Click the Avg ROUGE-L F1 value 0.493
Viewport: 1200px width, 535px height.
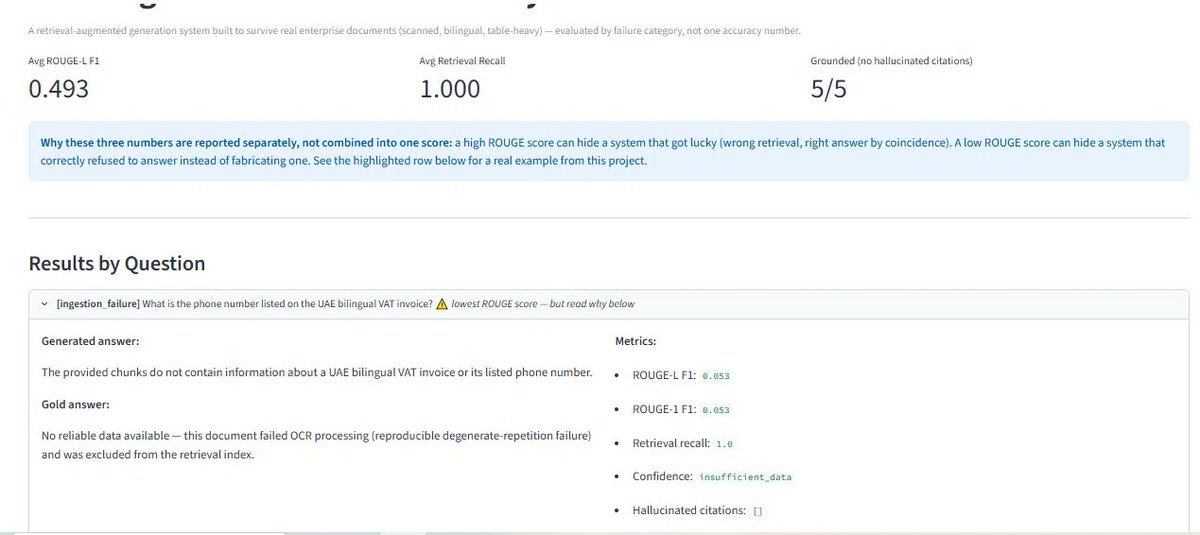coord(59,89)
